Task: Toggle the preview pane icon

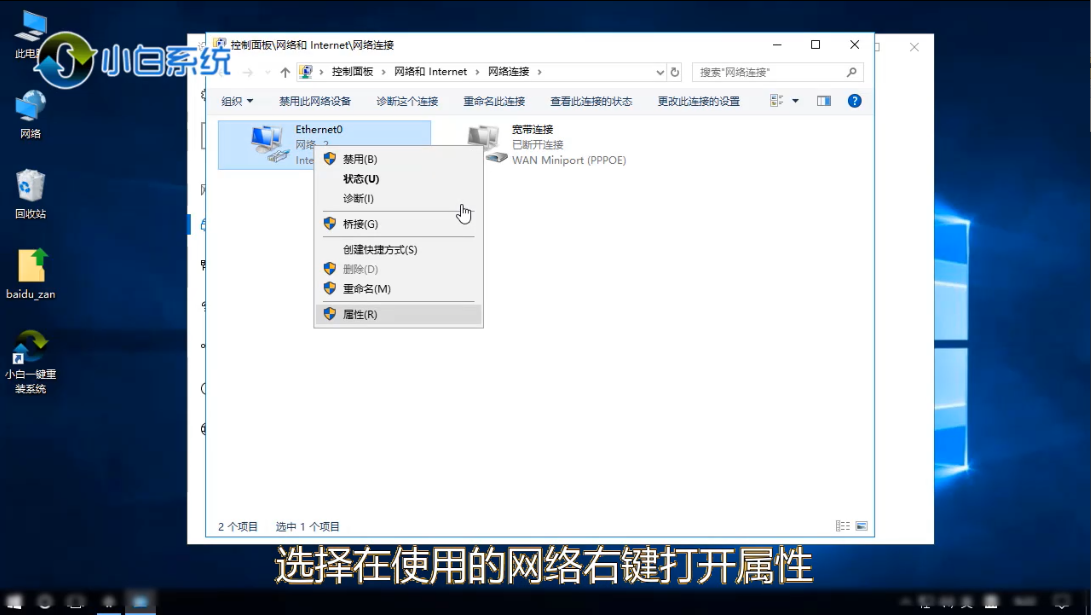Action: click(824, 101)
